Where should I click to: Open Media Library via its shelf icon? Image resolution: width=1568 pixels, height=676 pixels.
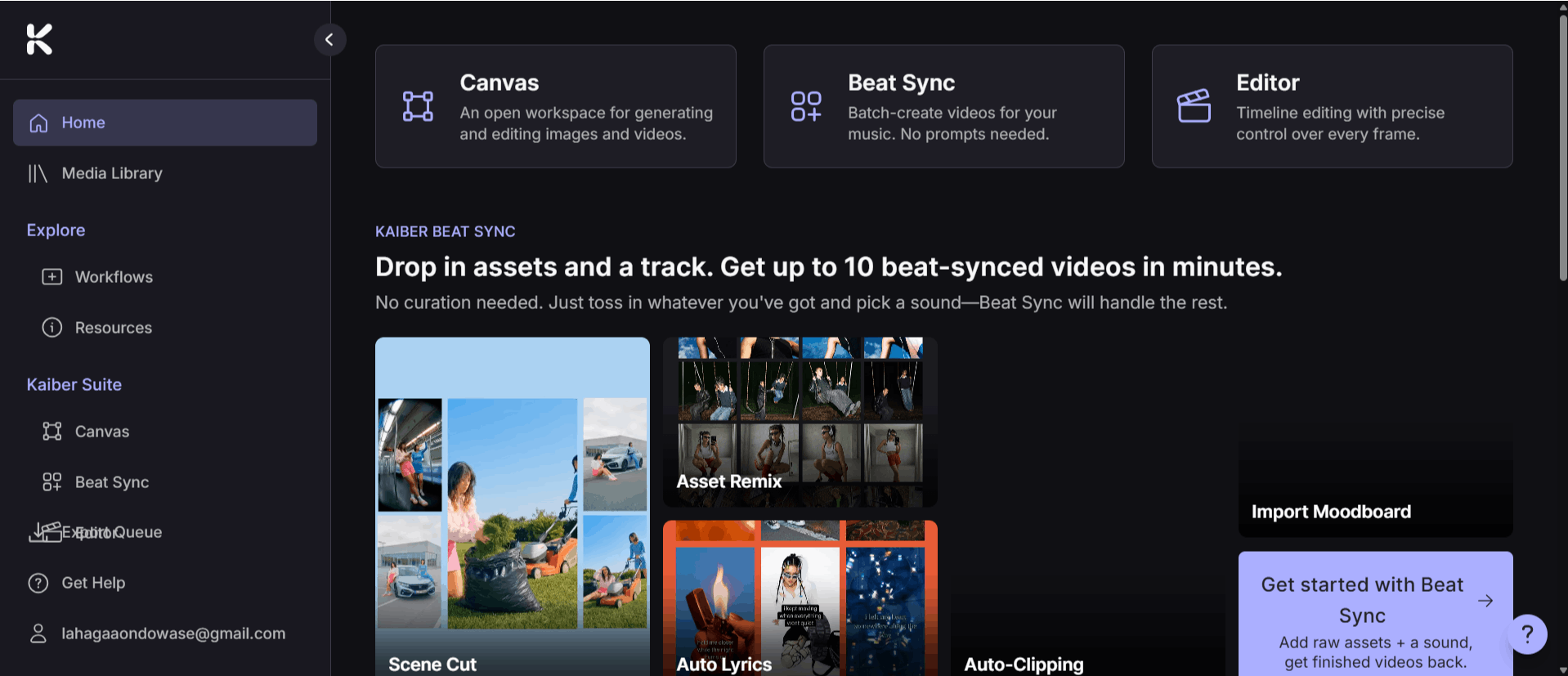(x=38, y=173)
